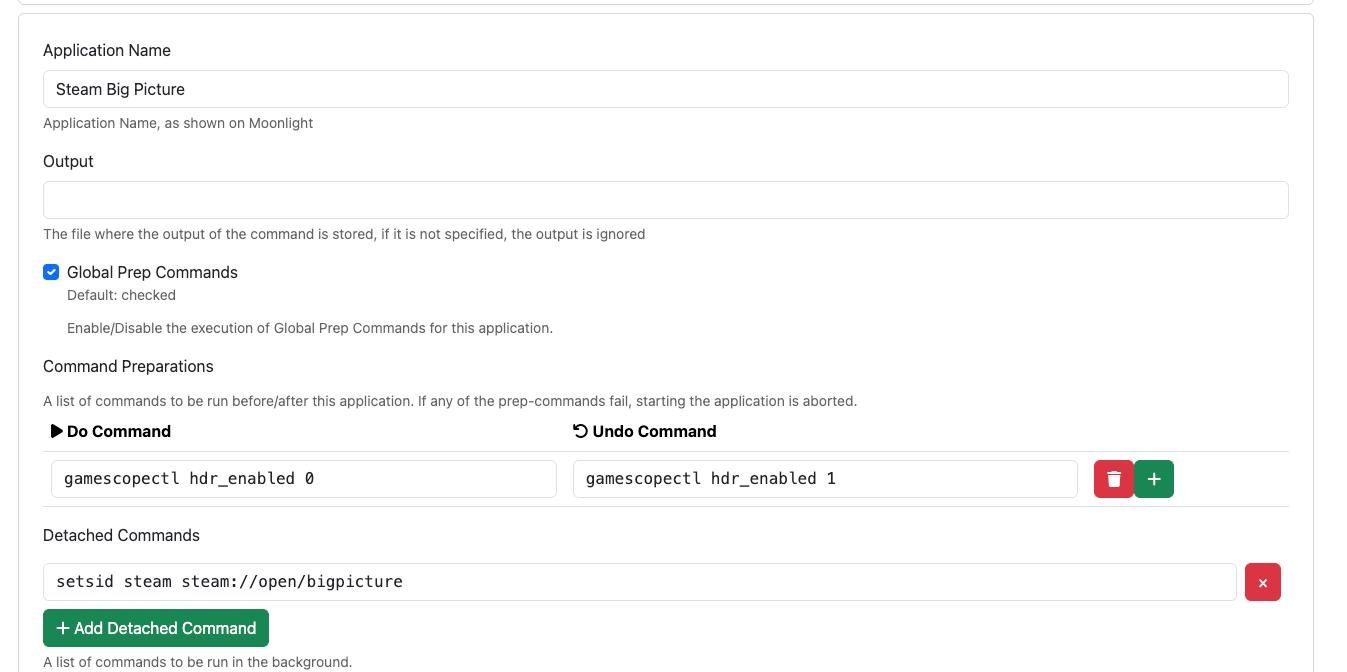Edit the Undo Command hdr_enabled 1 field

point(825,479)
